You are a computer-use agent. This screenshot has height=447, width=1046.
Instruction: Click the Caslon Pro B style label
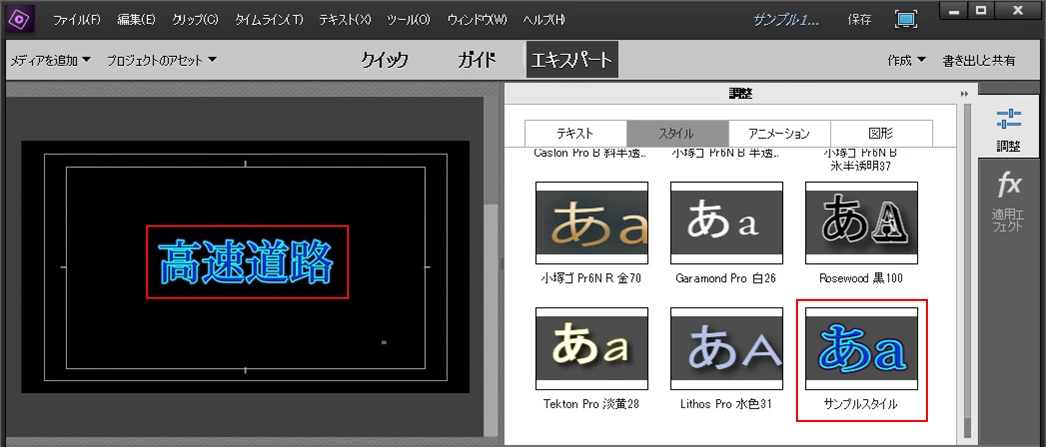pos(591,153)
